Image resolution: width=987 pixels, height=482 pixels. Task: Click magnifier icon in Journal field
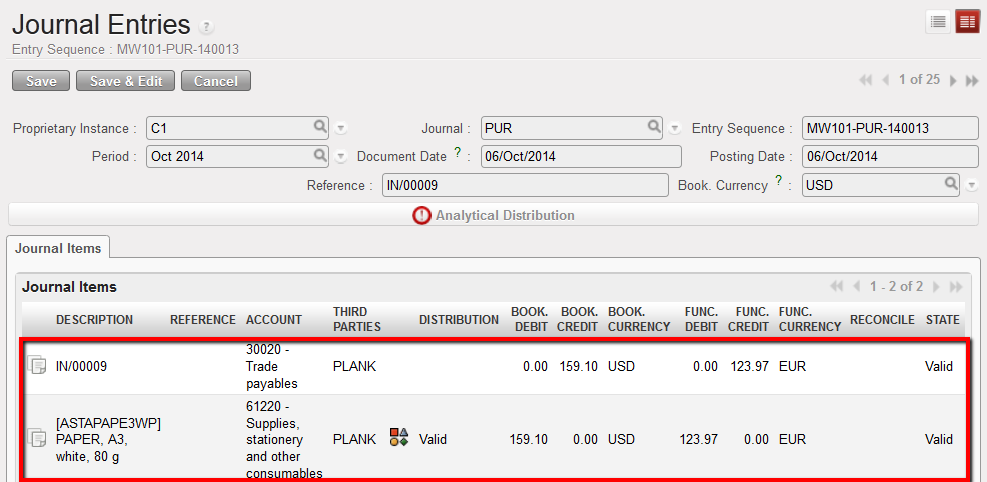(x=654, y=127)
